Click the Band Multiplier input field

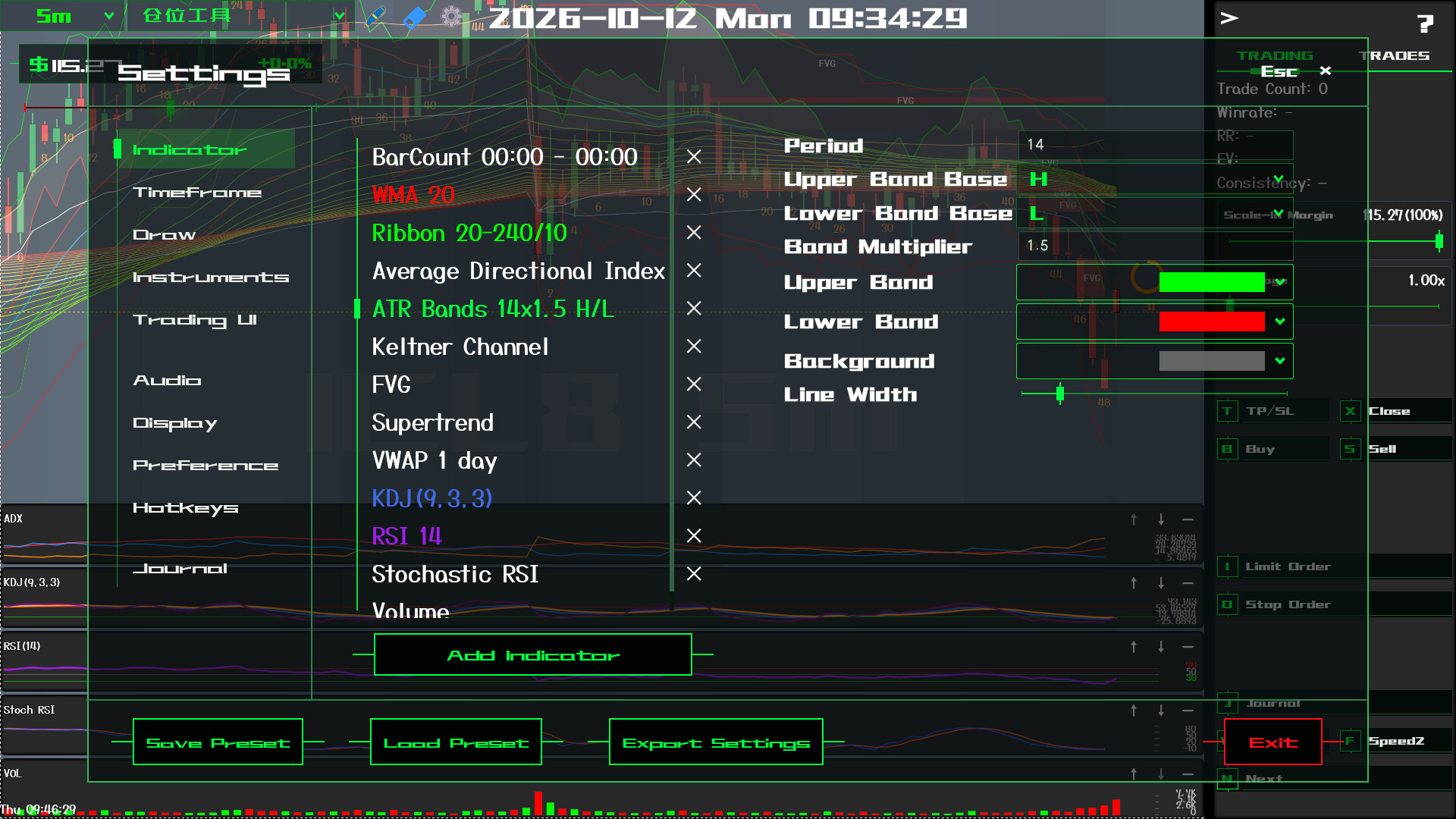coord(1156,246)
